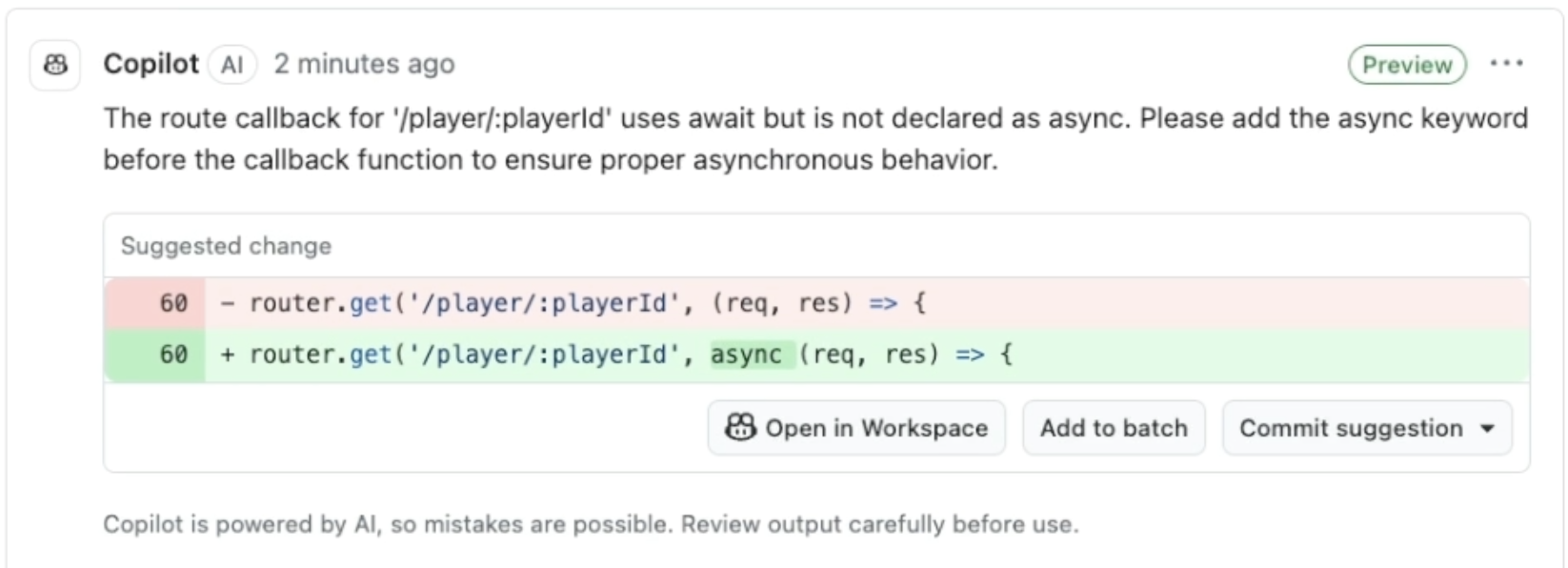Screen dimensions: 1568x568
Task: Click the Copilot icon in Open in Workspace
Action: 740,428
